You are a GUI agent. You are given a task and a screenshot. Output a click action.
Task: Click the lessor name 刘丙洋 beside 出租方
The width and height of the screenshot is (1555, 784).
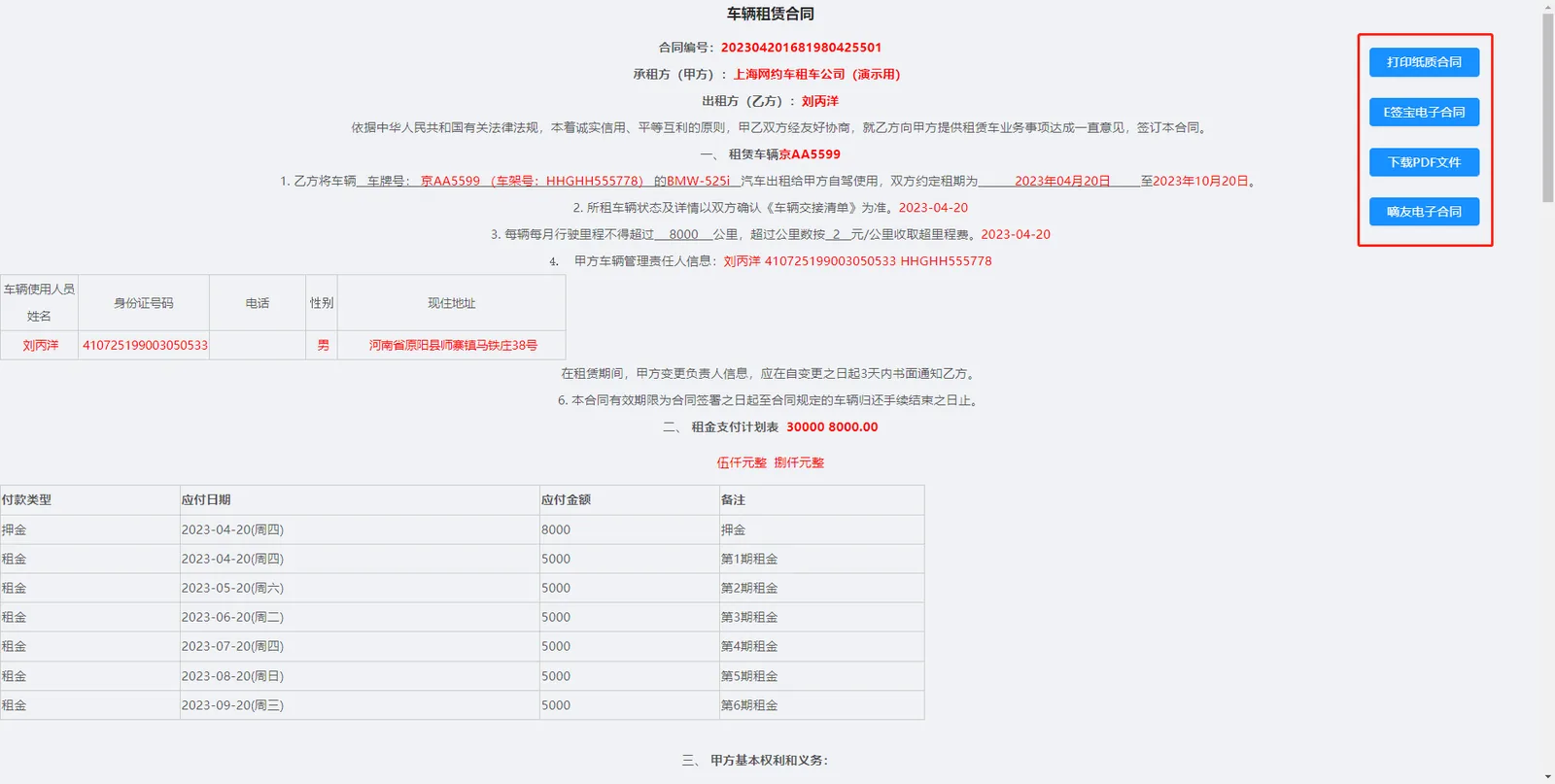coord(820,102)
